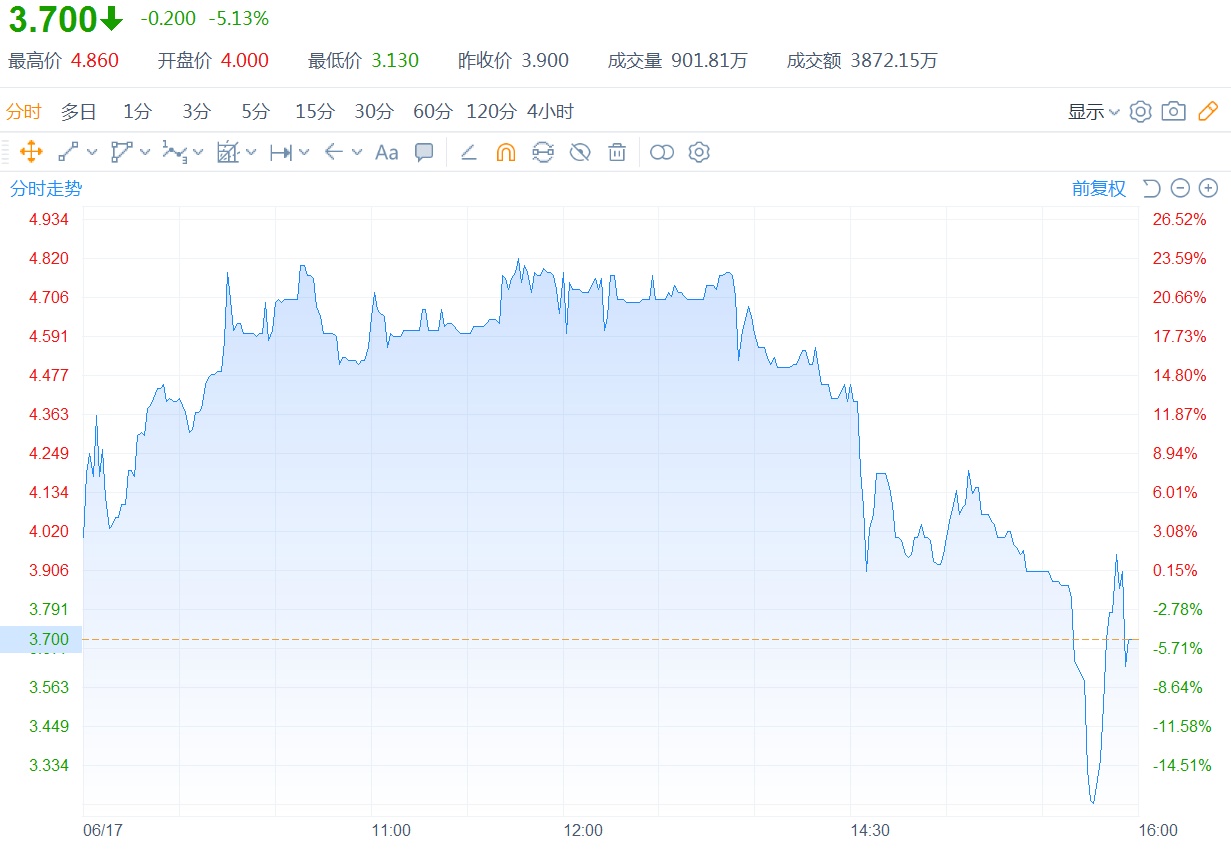Select the 15分 timeframe tab
The height and width of the screenshot is (850, 1231).
pos(314,111)
